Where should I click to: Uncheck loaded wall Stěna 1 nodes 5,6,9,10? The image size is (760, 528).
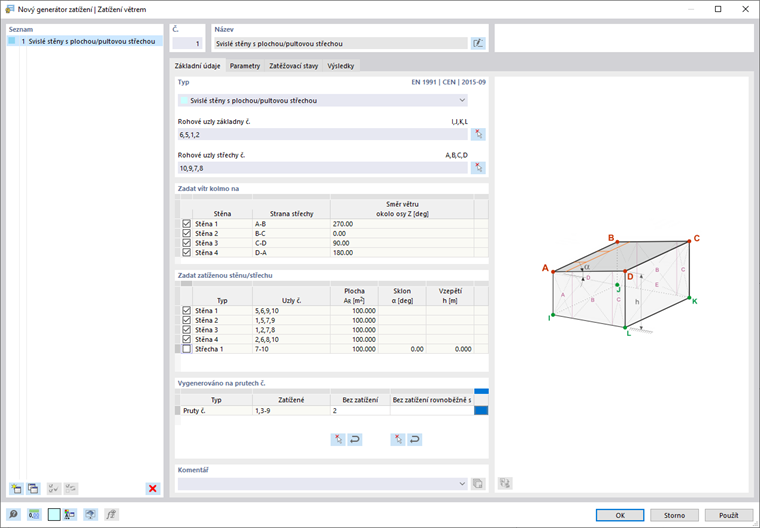[x=187, y=310]
